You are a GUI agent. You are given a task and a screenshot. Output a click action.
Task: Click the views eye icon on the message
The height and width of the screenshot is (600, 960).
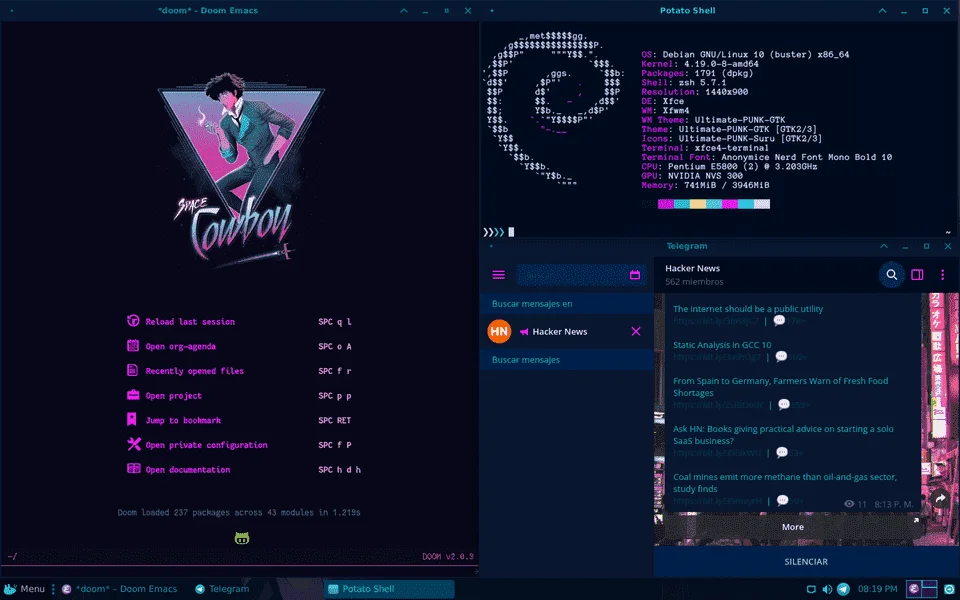(x=849, y=504)
